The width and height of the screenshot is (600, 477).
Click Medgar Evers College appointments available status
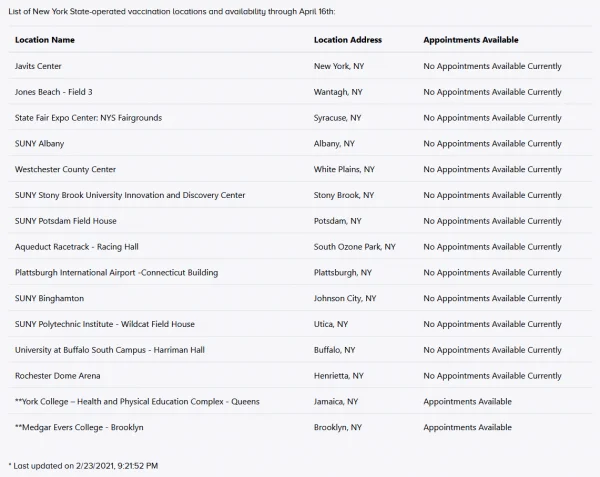click(x=467, y=428)
